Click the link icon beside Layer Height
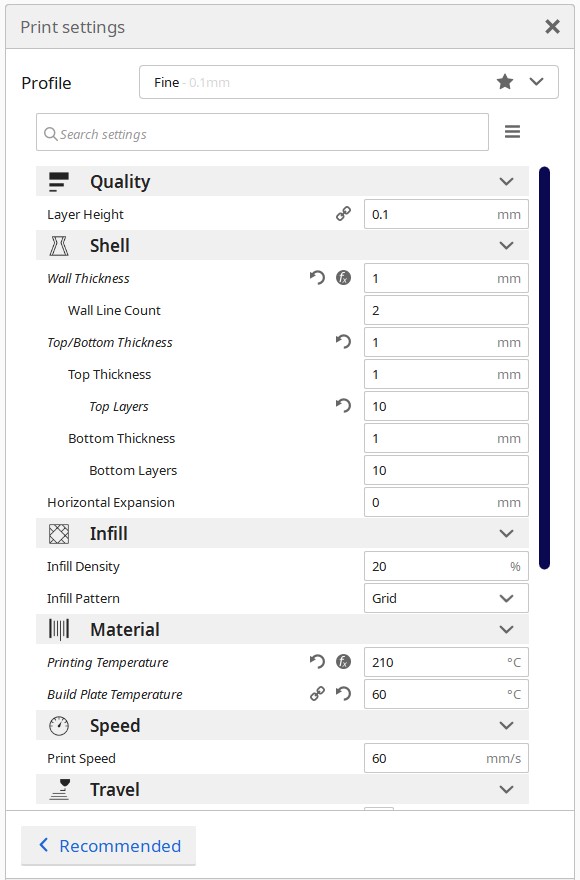This screenshot has width=580, height=880. click(x=343, y=214)
